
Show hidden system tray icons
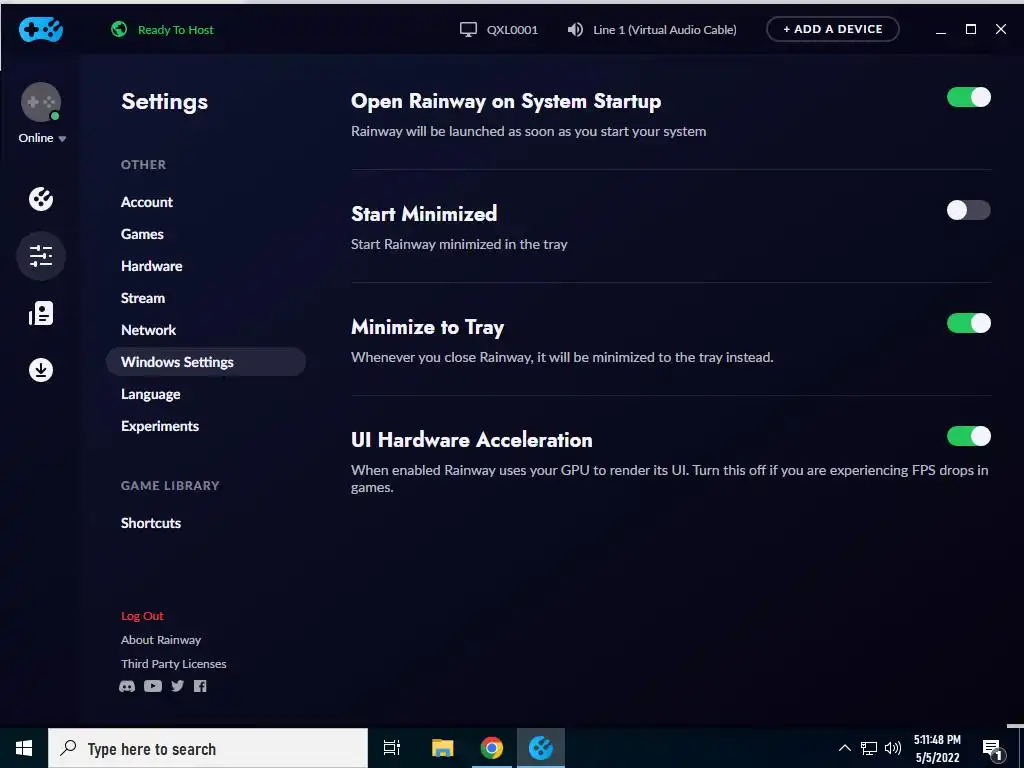844,748
